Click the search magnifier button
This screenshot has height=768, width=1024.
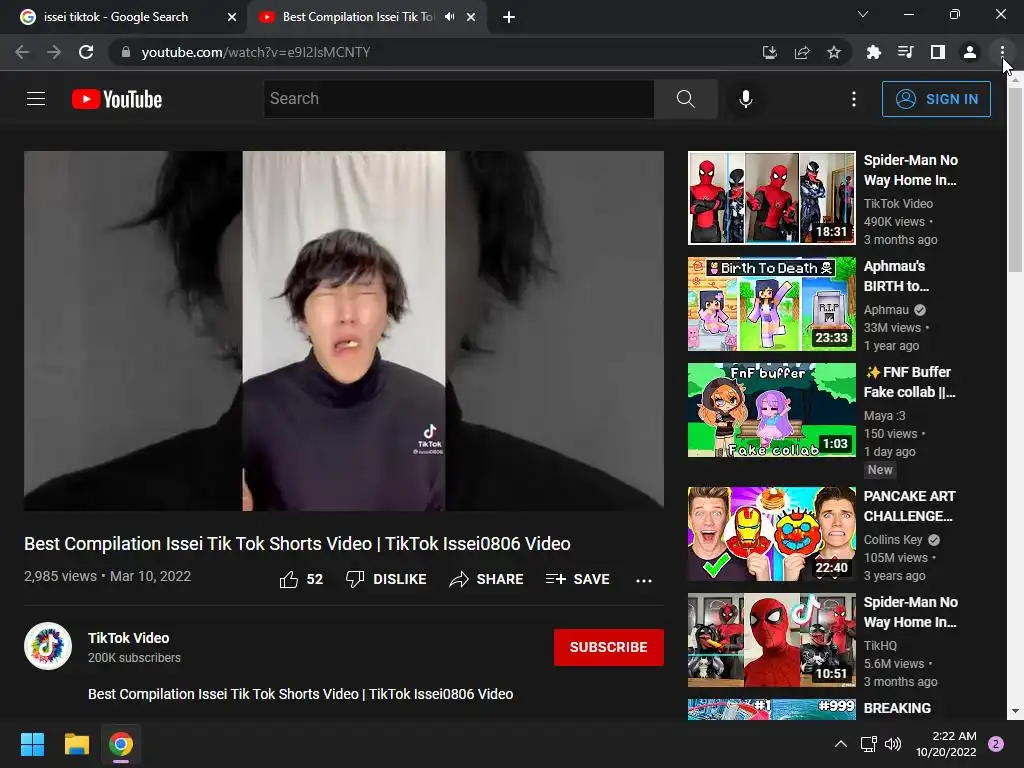(x=685, y=99)
